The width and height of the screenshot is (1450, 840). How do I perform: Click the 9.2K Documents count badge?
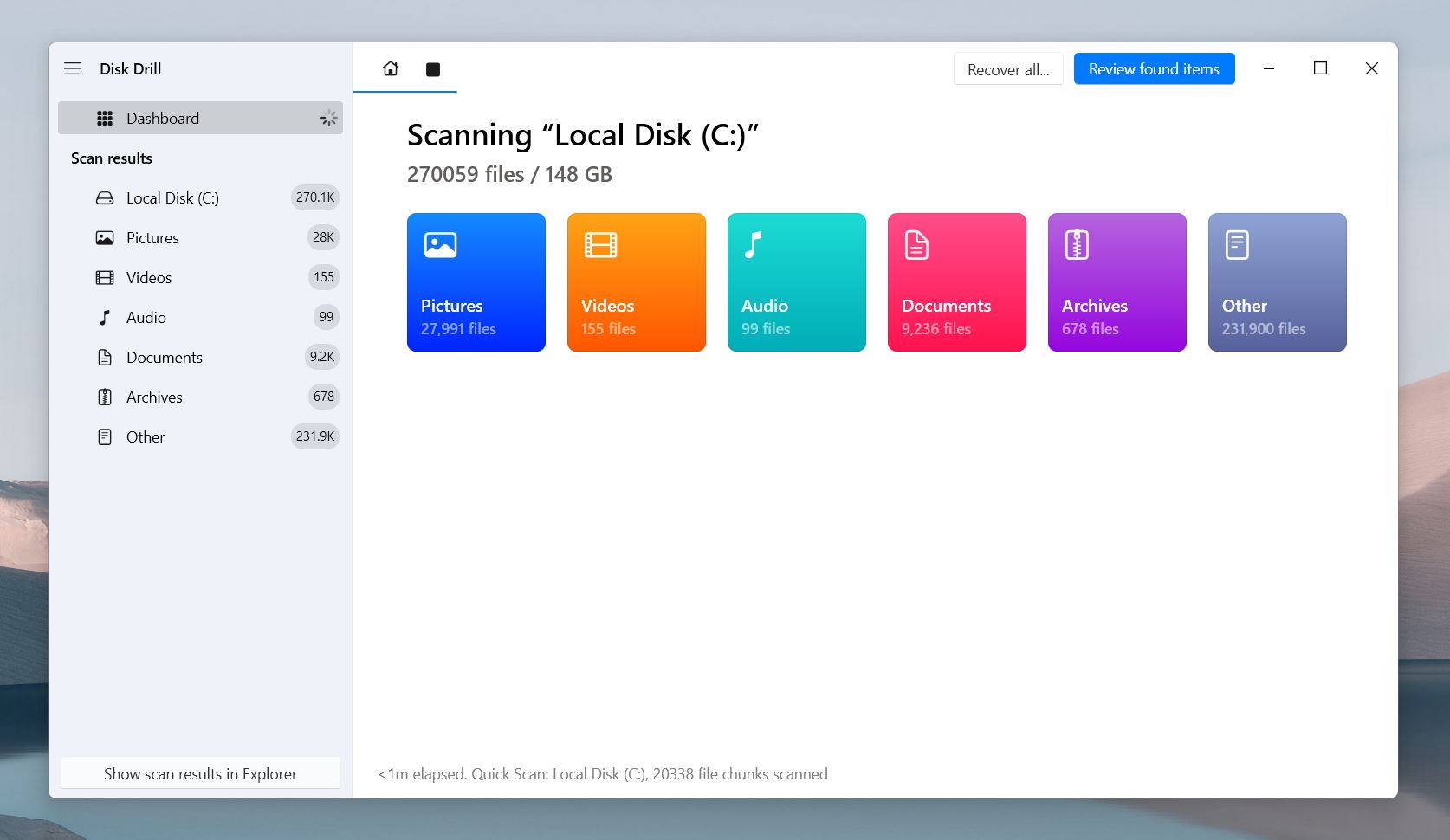click(x=322, y=357)
